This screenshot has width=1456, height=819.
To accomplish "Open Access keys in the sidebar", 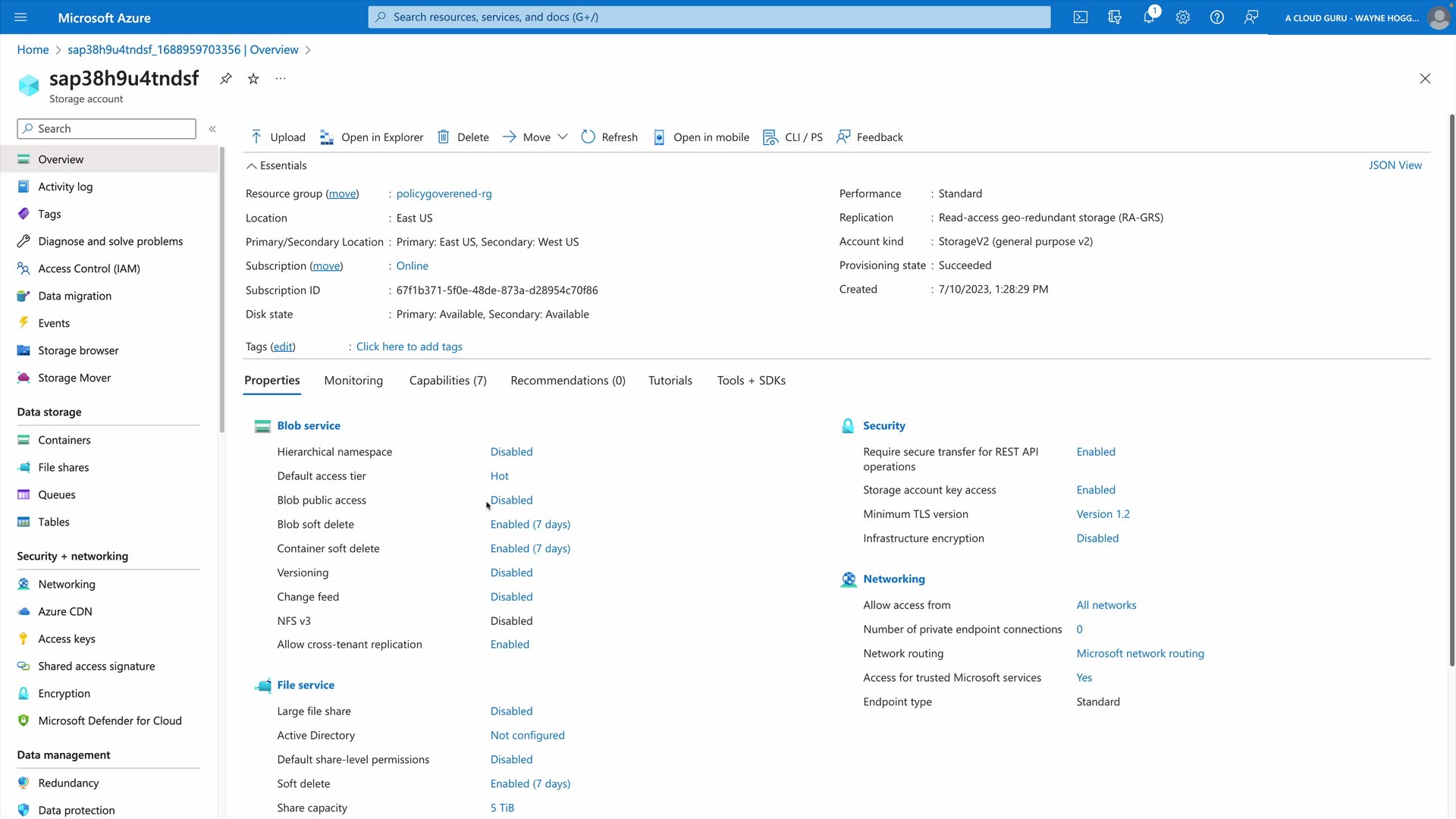I will 67,639.
